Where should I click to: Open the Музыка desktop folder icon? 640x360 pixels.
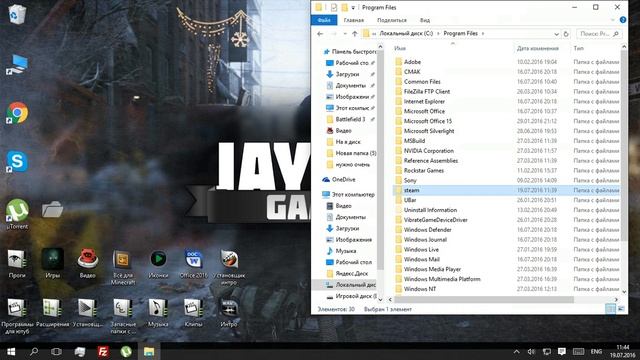coord(158,313)
